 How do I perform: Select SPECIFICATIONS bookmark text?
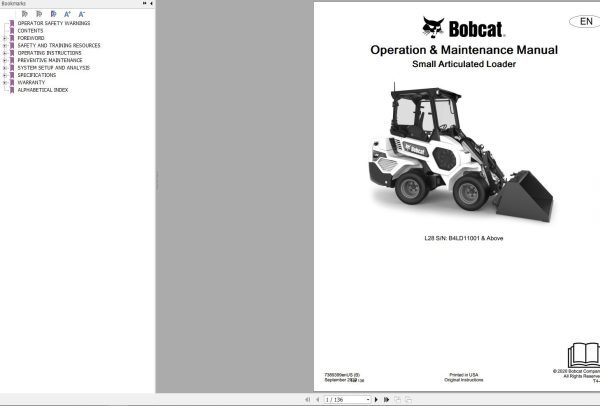click(x=37, y=75)
